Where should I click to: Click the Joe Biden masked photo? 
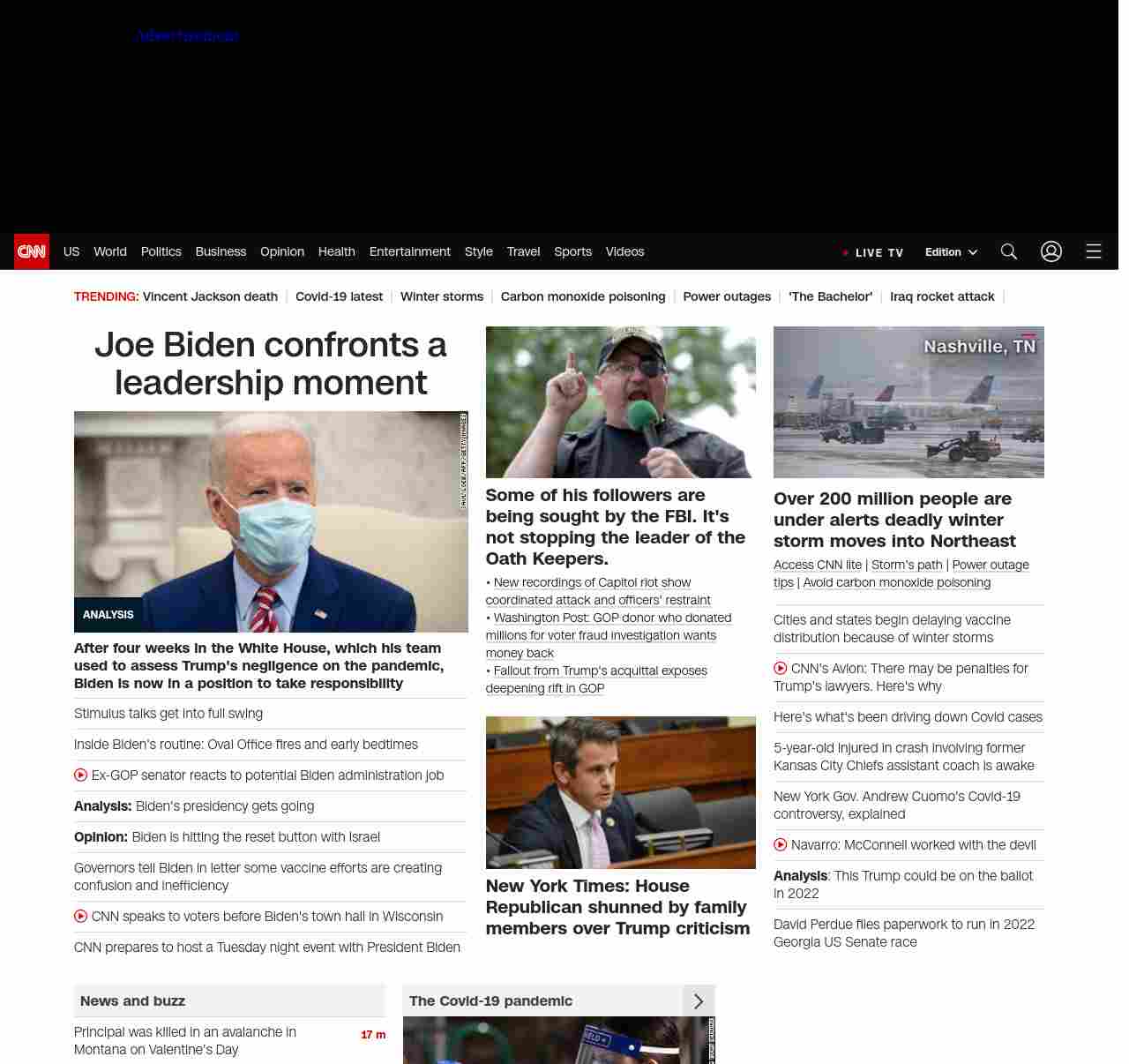tap(271, 521)
